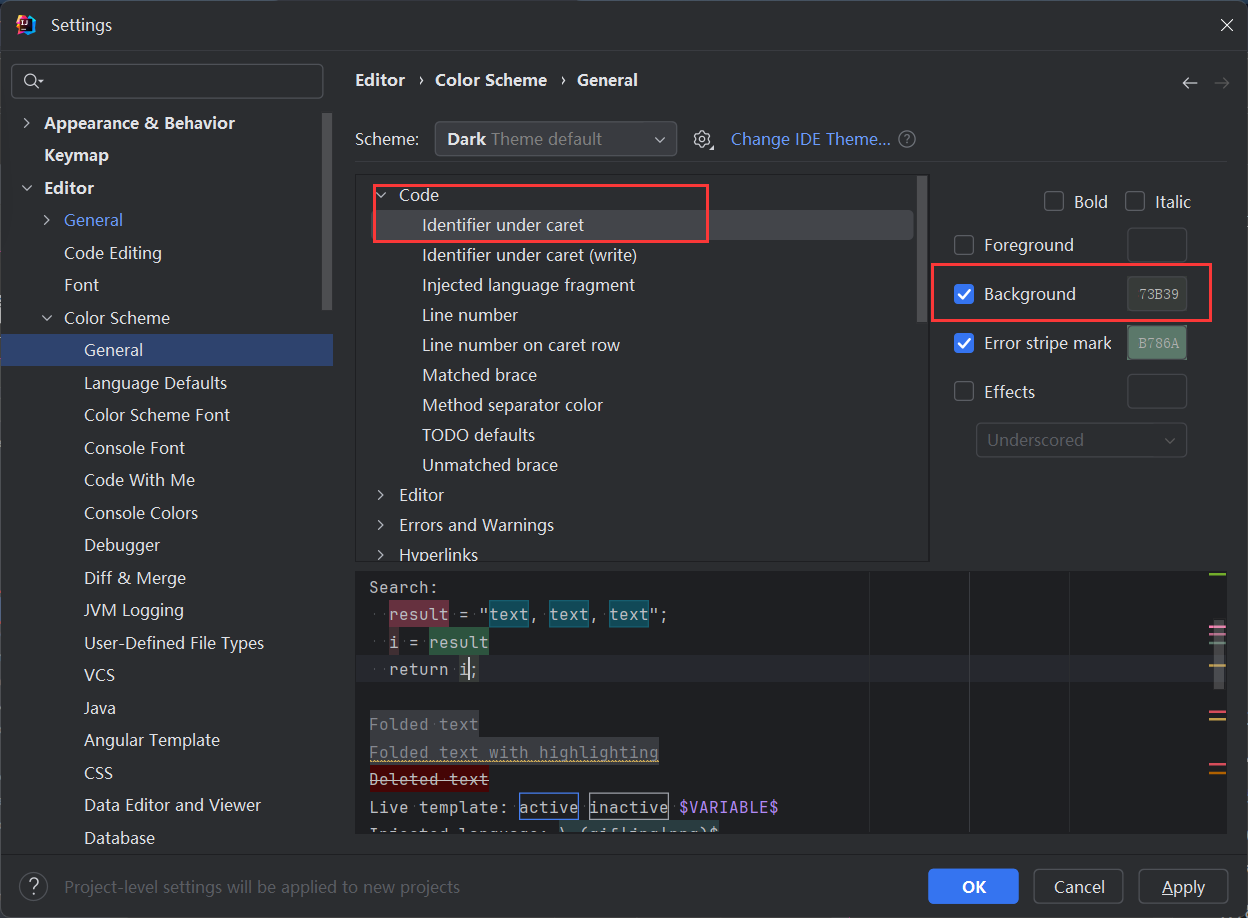The image size is (1248, 918).
Task: Open the Scheme dropdown showing Dark
Action: pyautogui.click(x=556, y=139)
